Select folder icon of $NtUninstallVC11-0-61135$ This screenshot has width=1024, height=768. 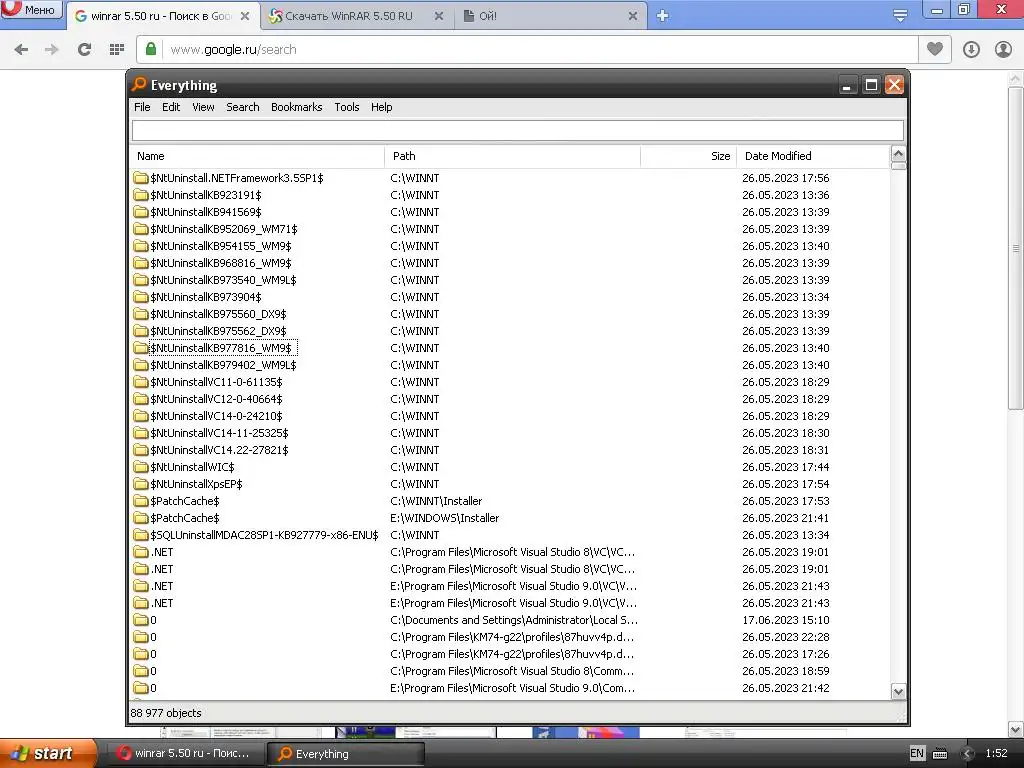[x=140, y=381]
